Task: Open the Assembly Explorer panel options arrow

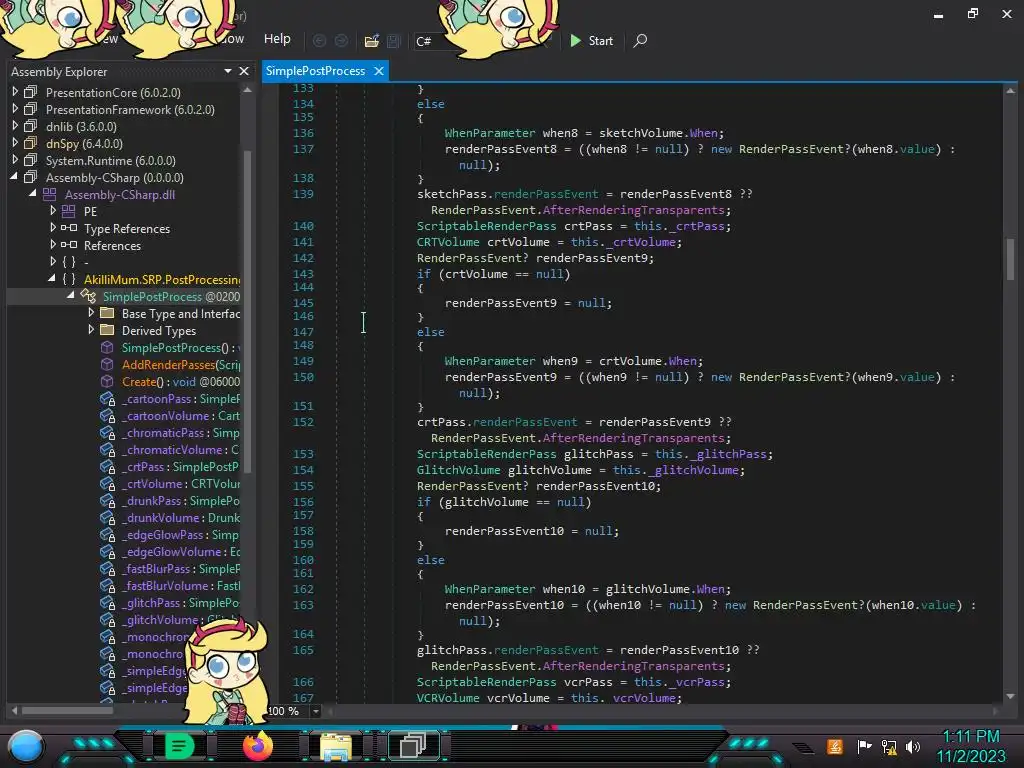Action: coord(228,71)
